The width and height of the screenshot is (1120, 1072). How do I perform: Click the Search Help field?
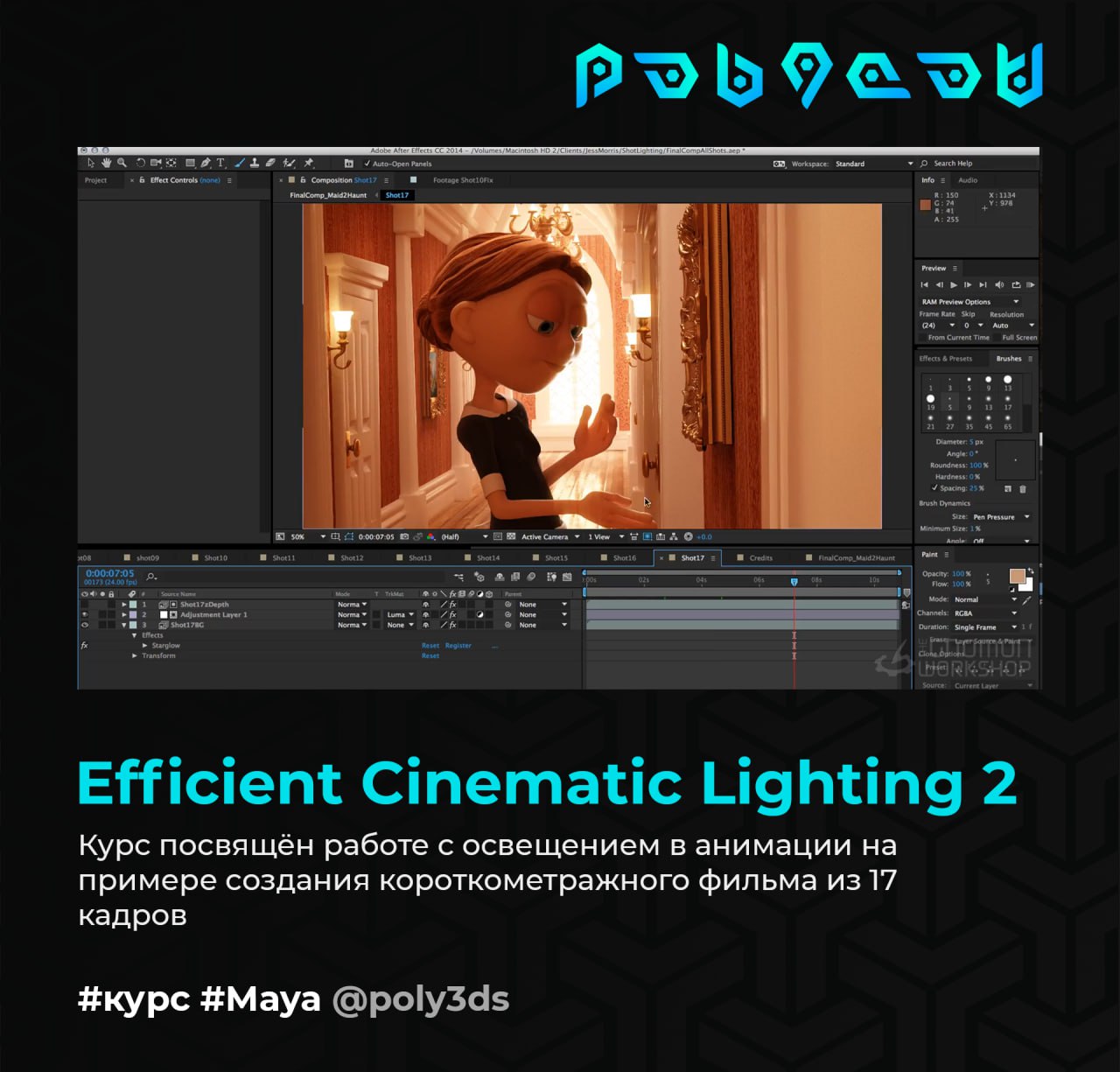coord(977,164)
